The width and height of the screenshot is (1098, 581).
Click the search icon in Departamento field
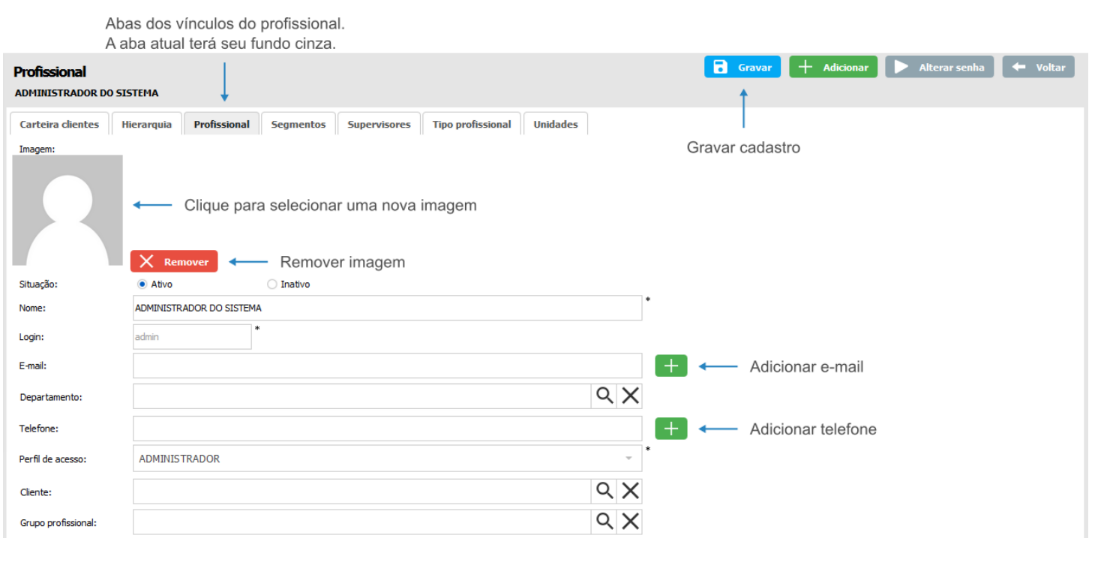pyautogui.click(x=604, y=396)
